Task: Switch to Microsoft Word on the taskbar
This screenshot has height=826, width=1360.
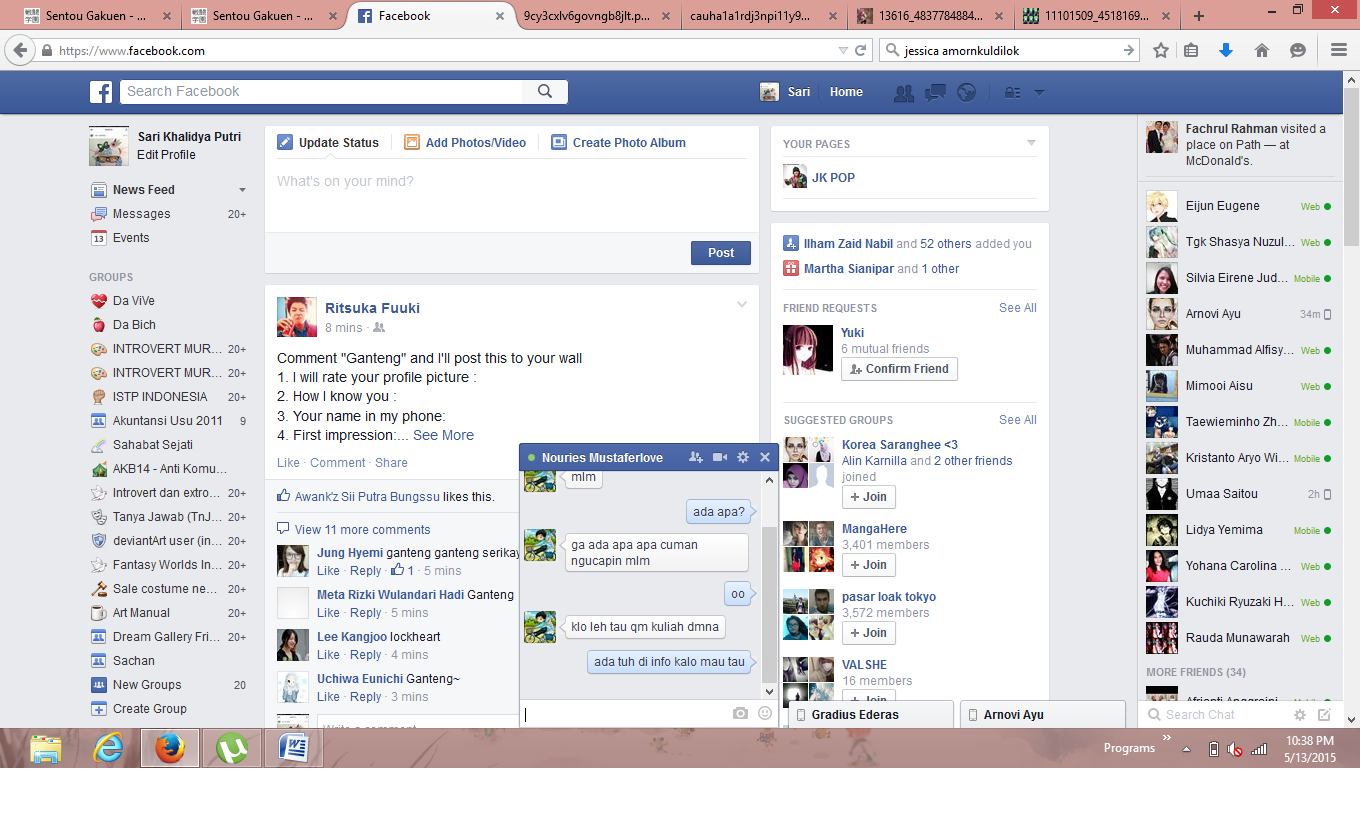Action: coord(294,748)
